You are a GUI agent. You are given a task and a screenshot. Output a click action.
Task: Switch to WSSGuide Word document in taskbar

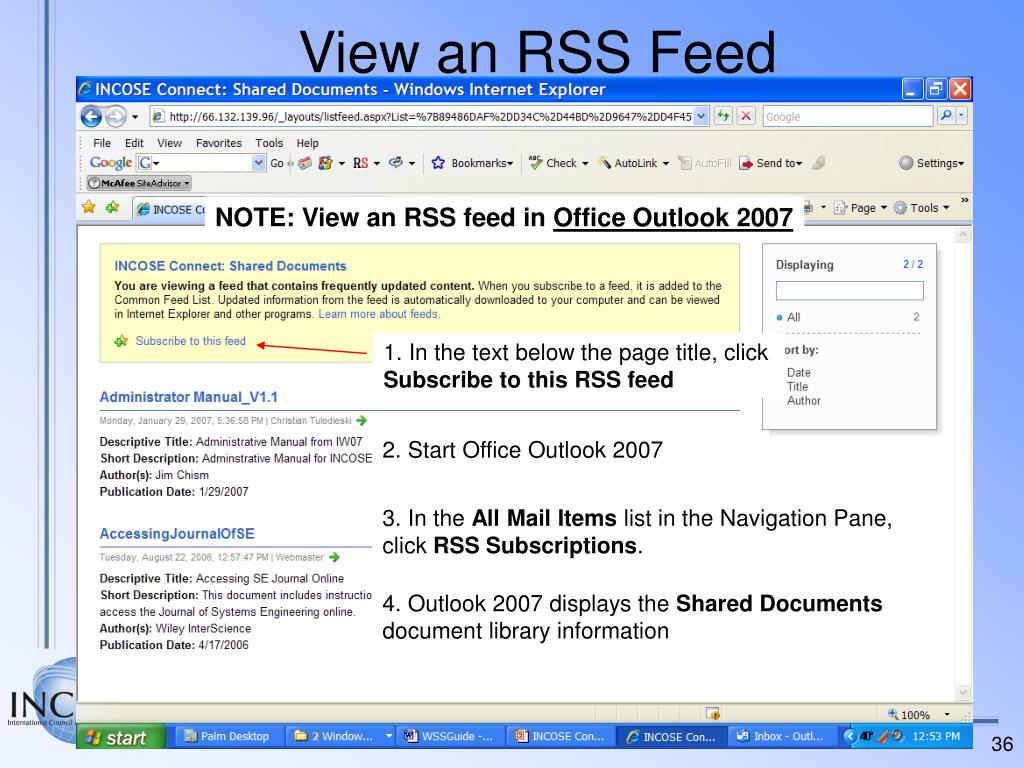(451, 737)
